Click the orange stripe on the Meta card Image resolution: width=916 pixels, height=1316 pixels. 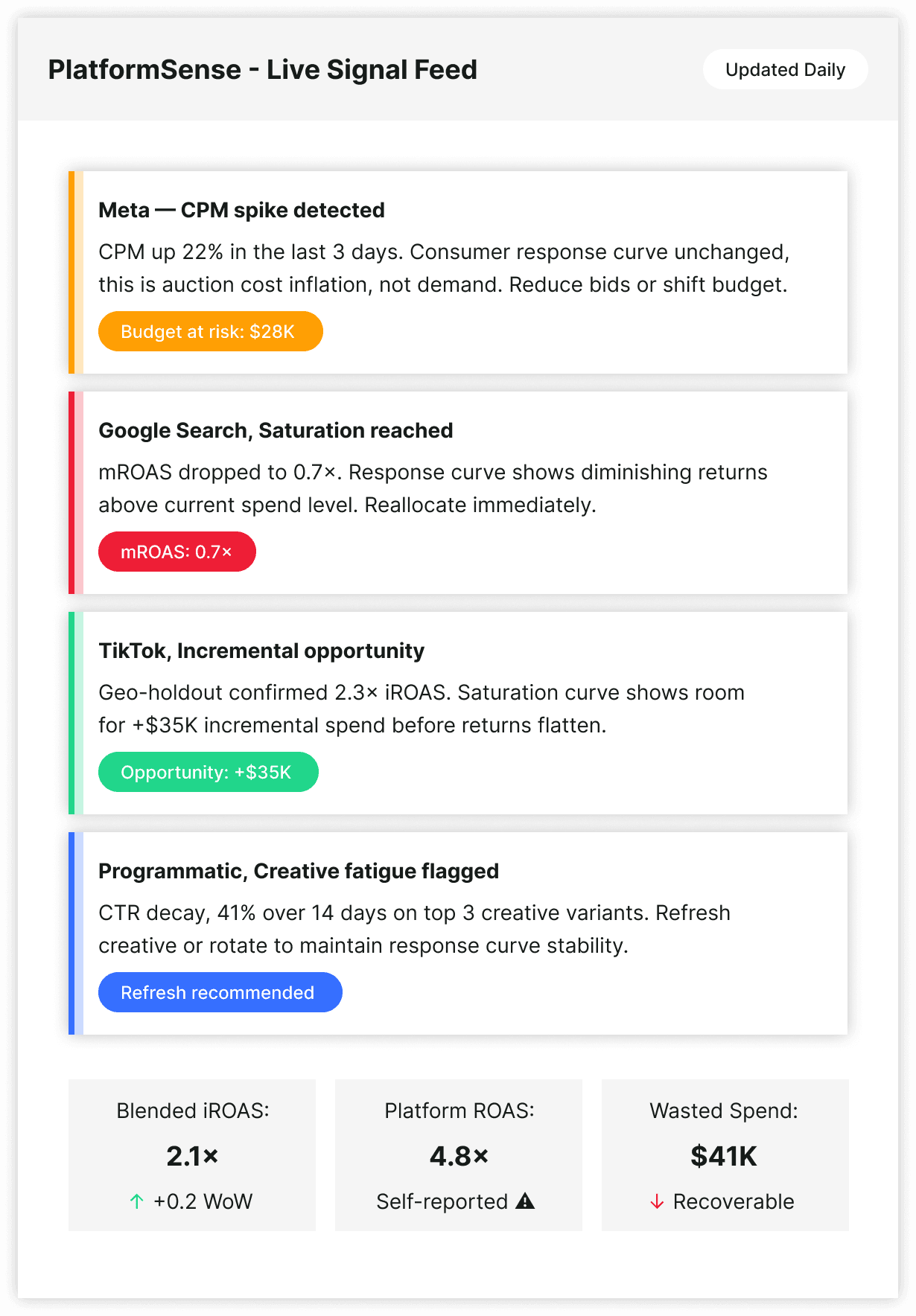(x=72, y=272)
